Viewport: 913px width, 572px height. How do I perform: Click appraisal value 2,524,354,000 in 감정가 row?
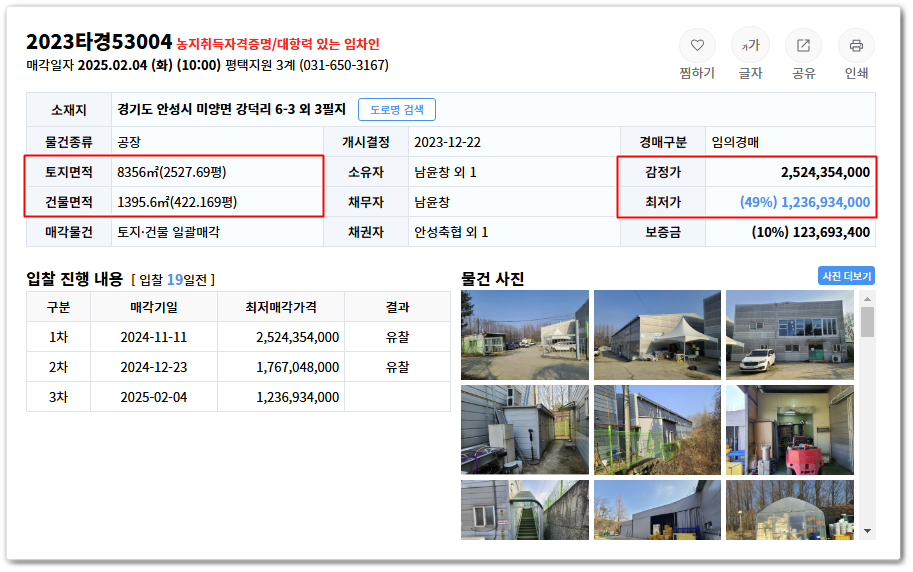tap(825, 172)
